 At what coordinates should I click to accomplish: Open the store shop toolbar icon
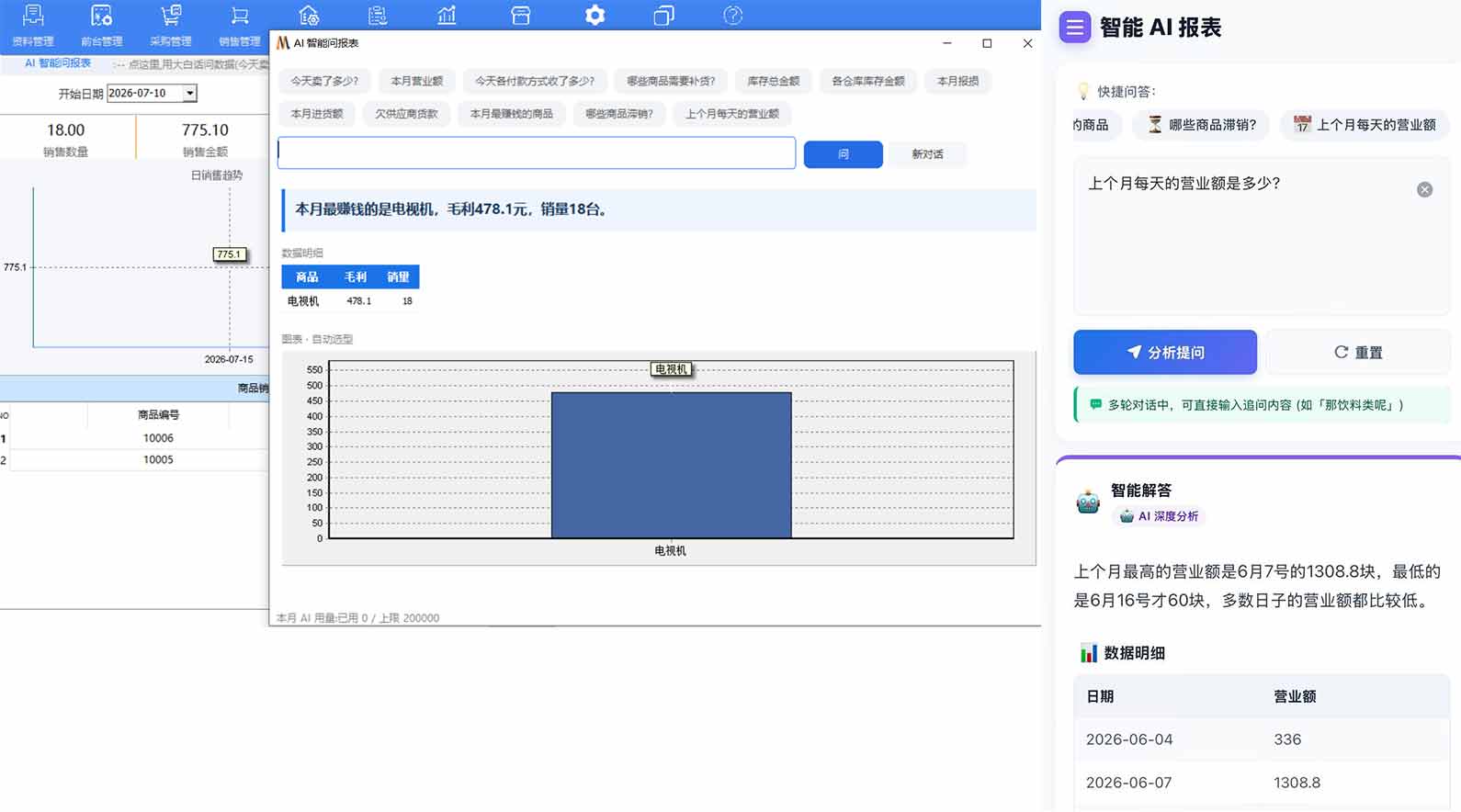[521, 16]
